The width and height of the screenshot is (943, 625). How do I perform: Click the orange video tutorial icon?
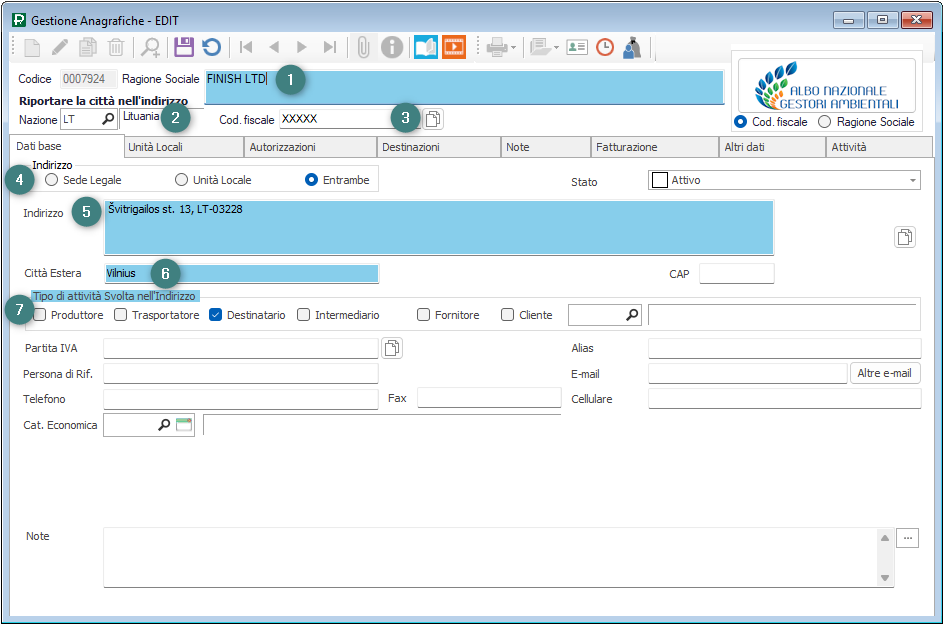tap(454, 47)
